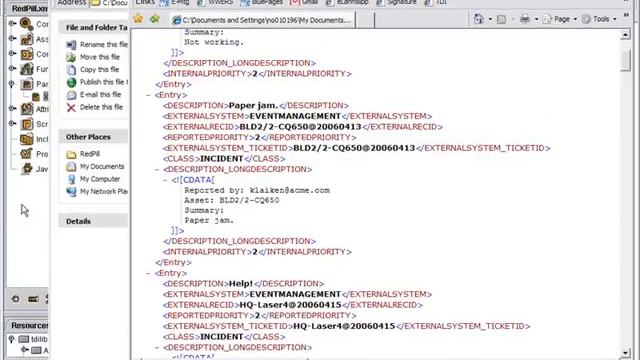Image resolution: width=640 pixels, height=360 pixels.
Task: Expand the 'Attri' node in the config tree
Action: click(12, 108)
